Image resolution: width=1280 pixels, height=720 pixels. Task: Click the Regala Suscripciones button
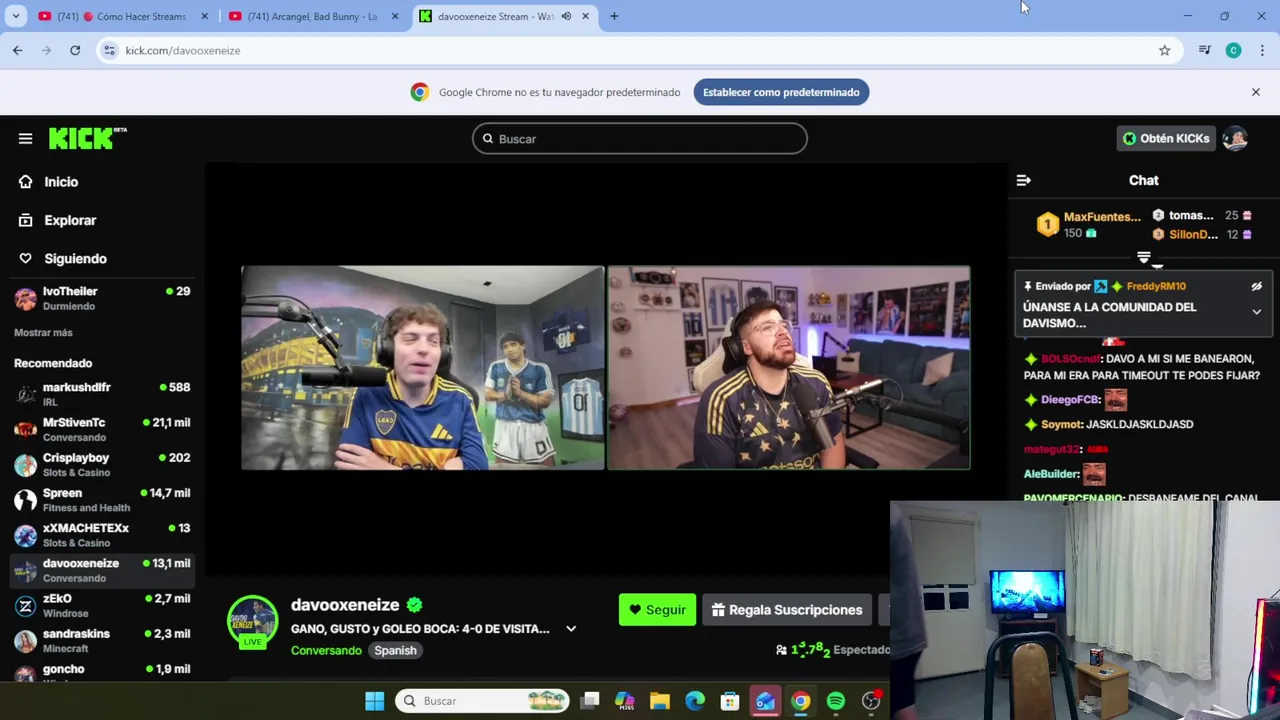(787, 610)
